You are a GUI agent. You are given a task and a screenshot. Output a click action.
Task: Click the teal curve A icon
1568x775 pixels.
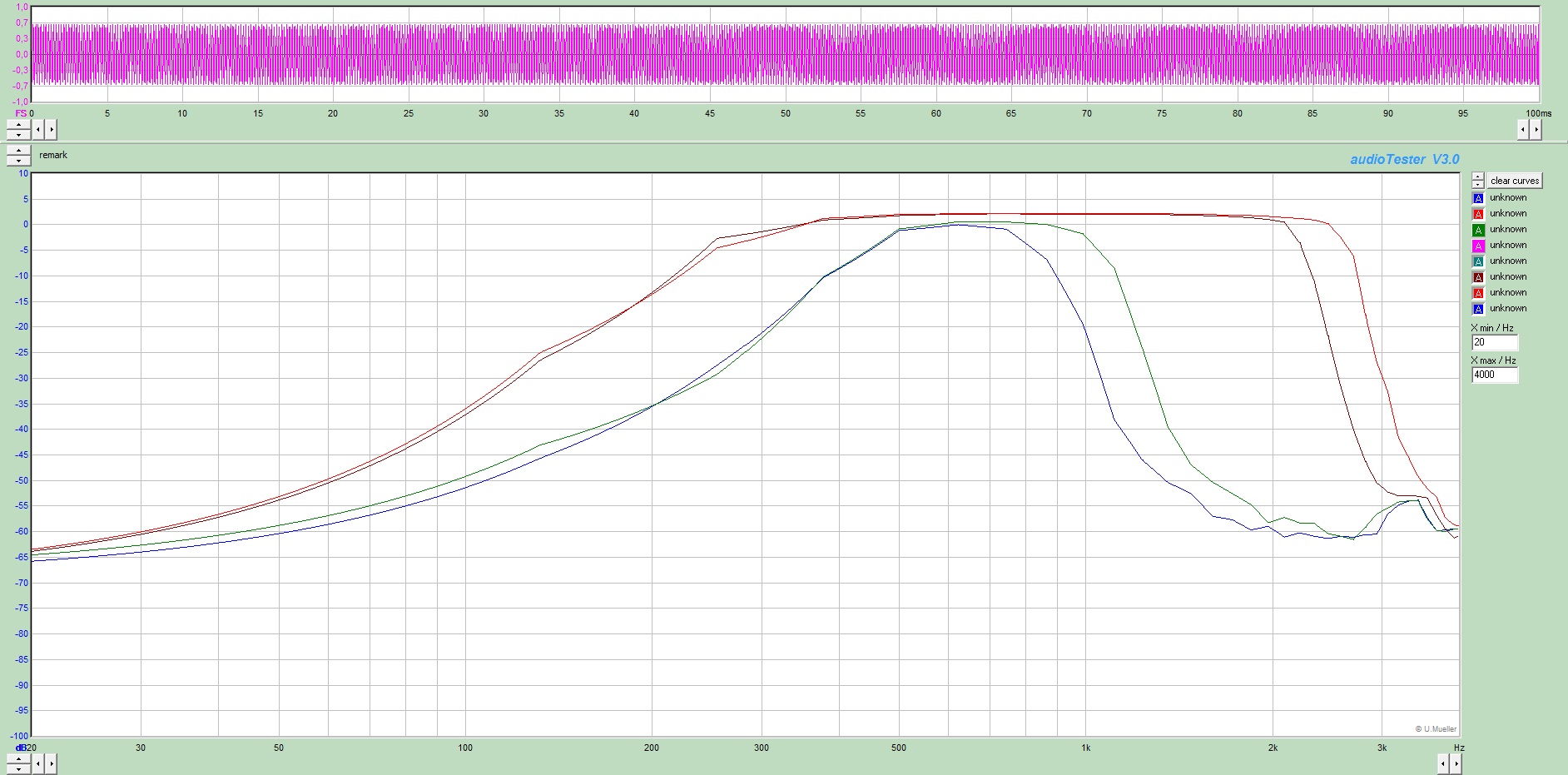(1478, 261)
